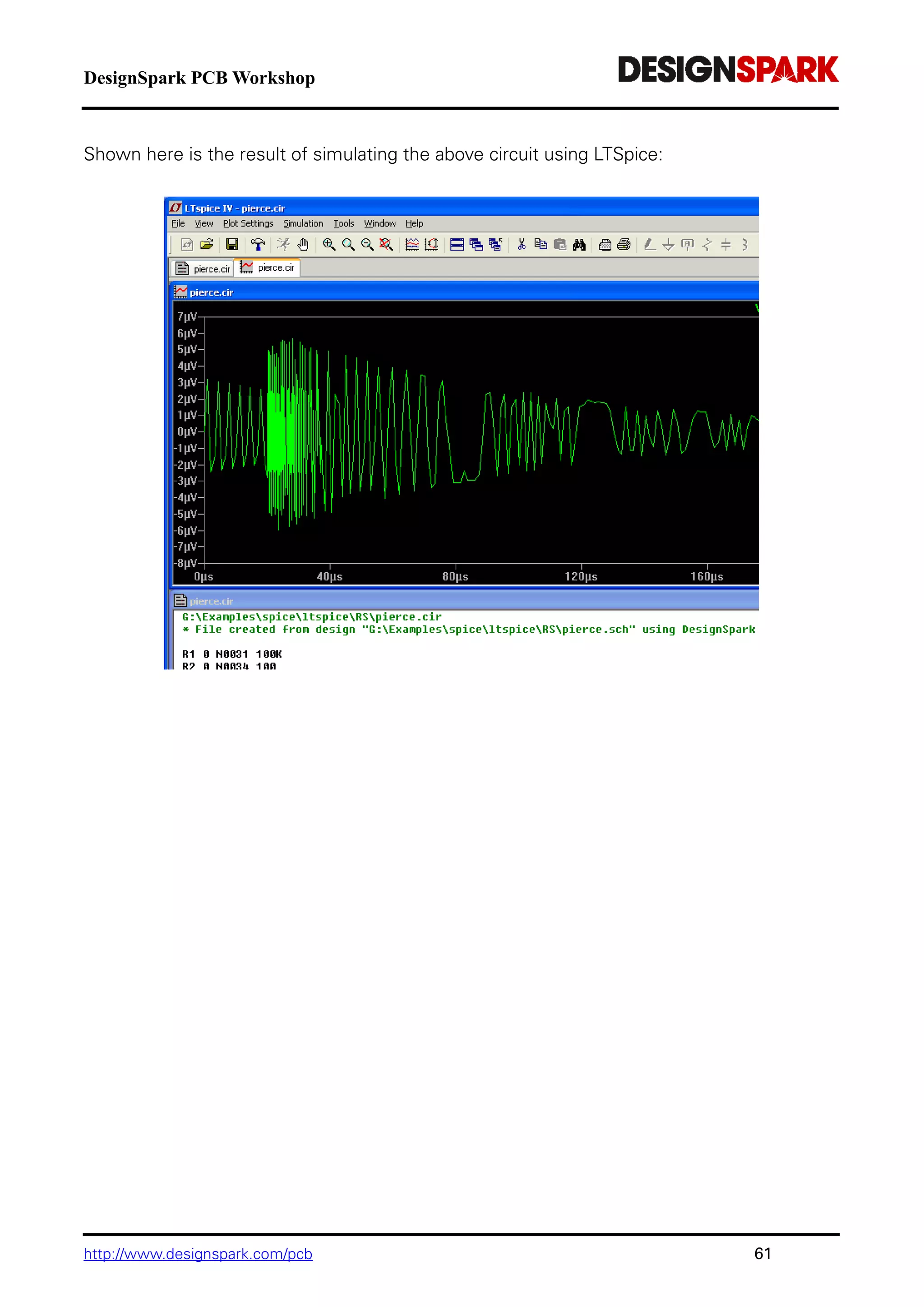
Task: Click the pierce.cir plot window title bar
Action: point(465,292)
